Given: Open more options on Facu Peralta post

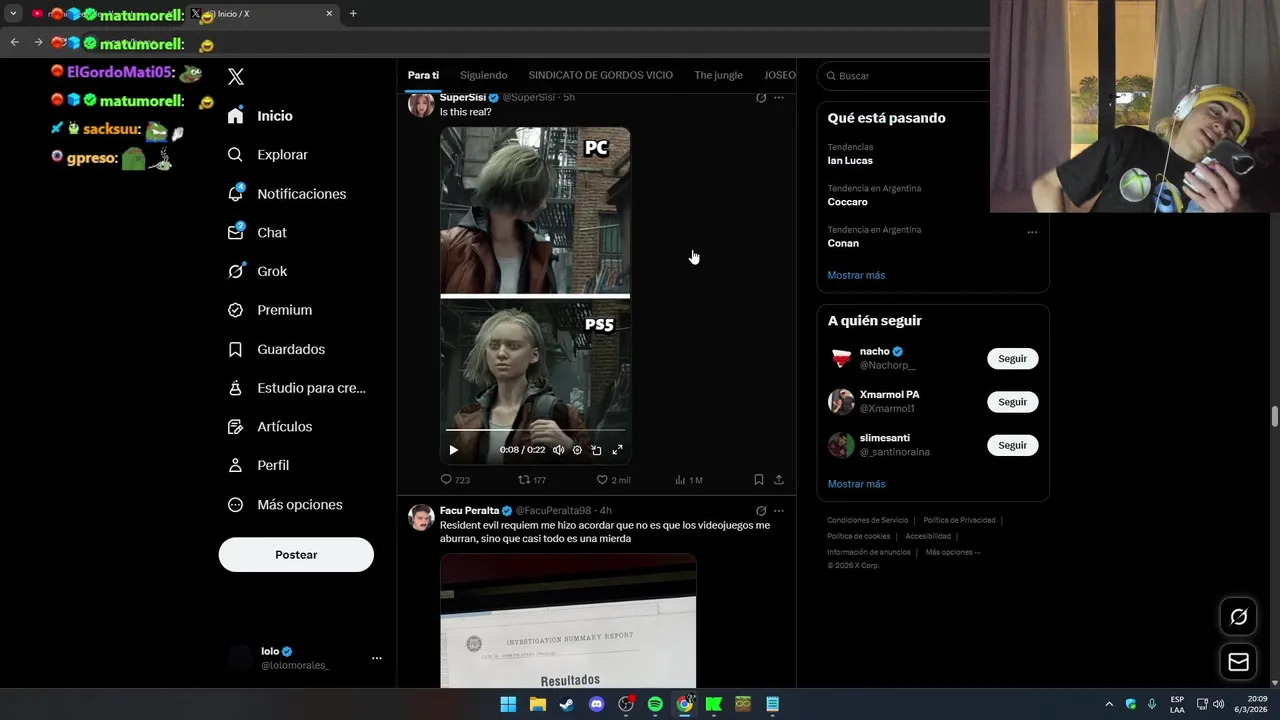Looking at the screenshot, I should click(779, 511).
